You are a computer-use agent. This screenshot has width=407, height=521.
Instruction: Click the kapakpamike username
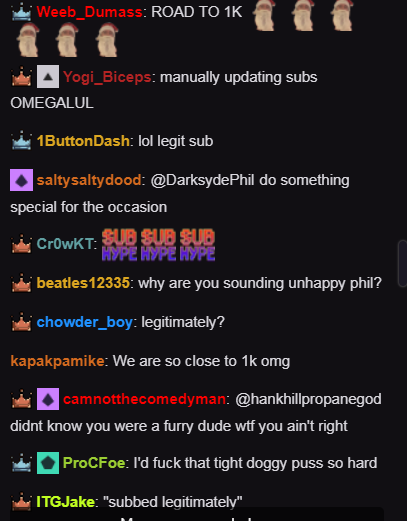(57, 361)
